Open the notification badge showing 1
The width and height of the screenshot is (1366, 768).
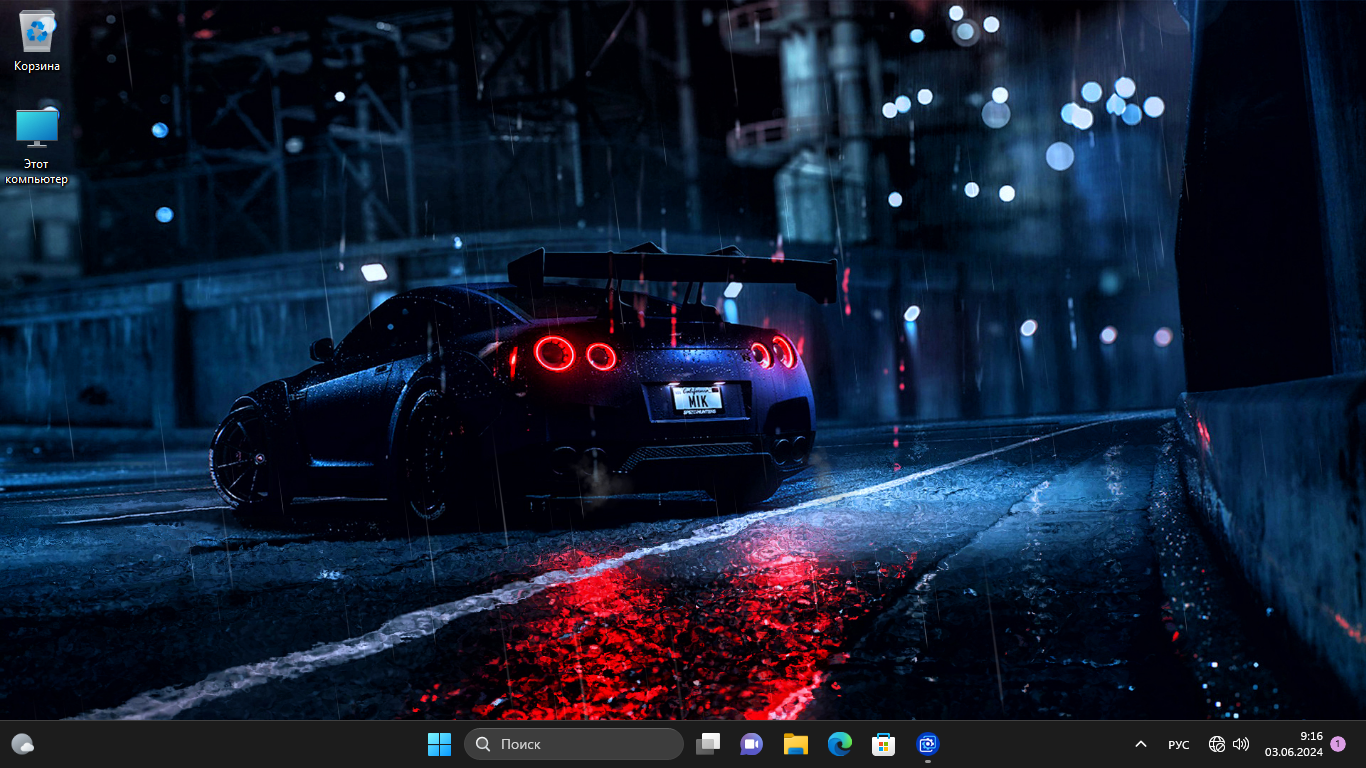click(1338, 744)
